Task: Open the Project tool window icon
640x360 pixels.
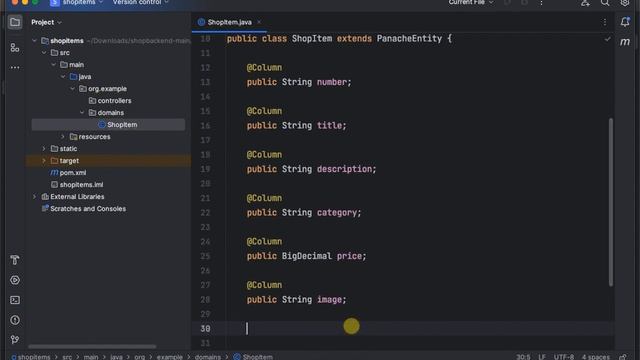Action: pos(15,22)
